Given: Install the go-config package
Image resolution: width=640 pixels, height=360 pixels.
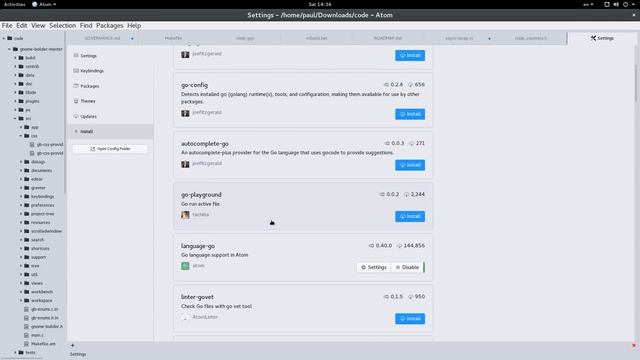Looking at the screenshot, I should [410, 114].
